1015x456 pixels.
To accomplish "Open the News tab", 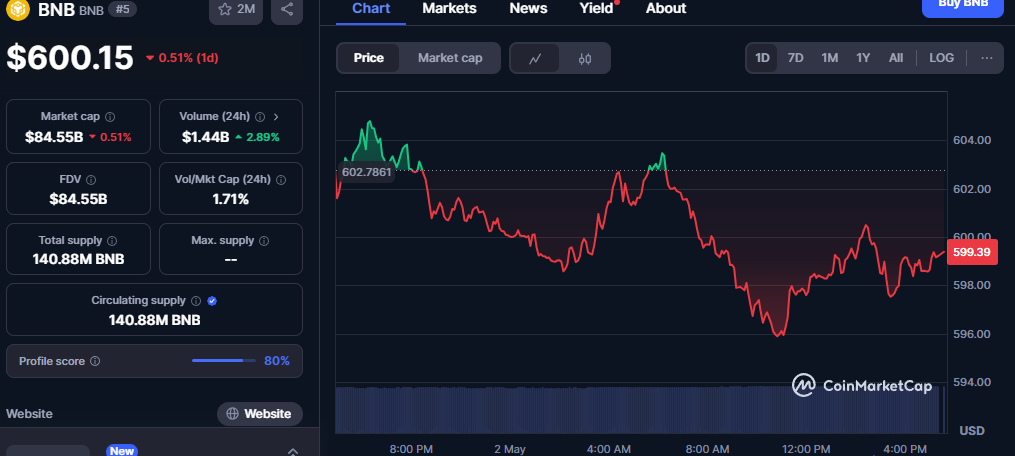I will [528, 8].
